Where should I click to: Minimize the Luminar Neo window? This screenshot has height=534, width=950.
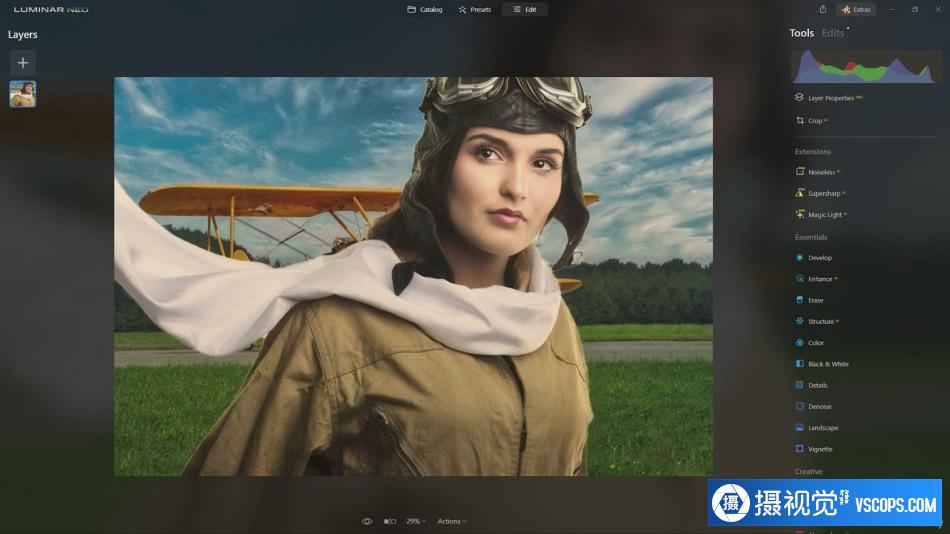point(892,10)
